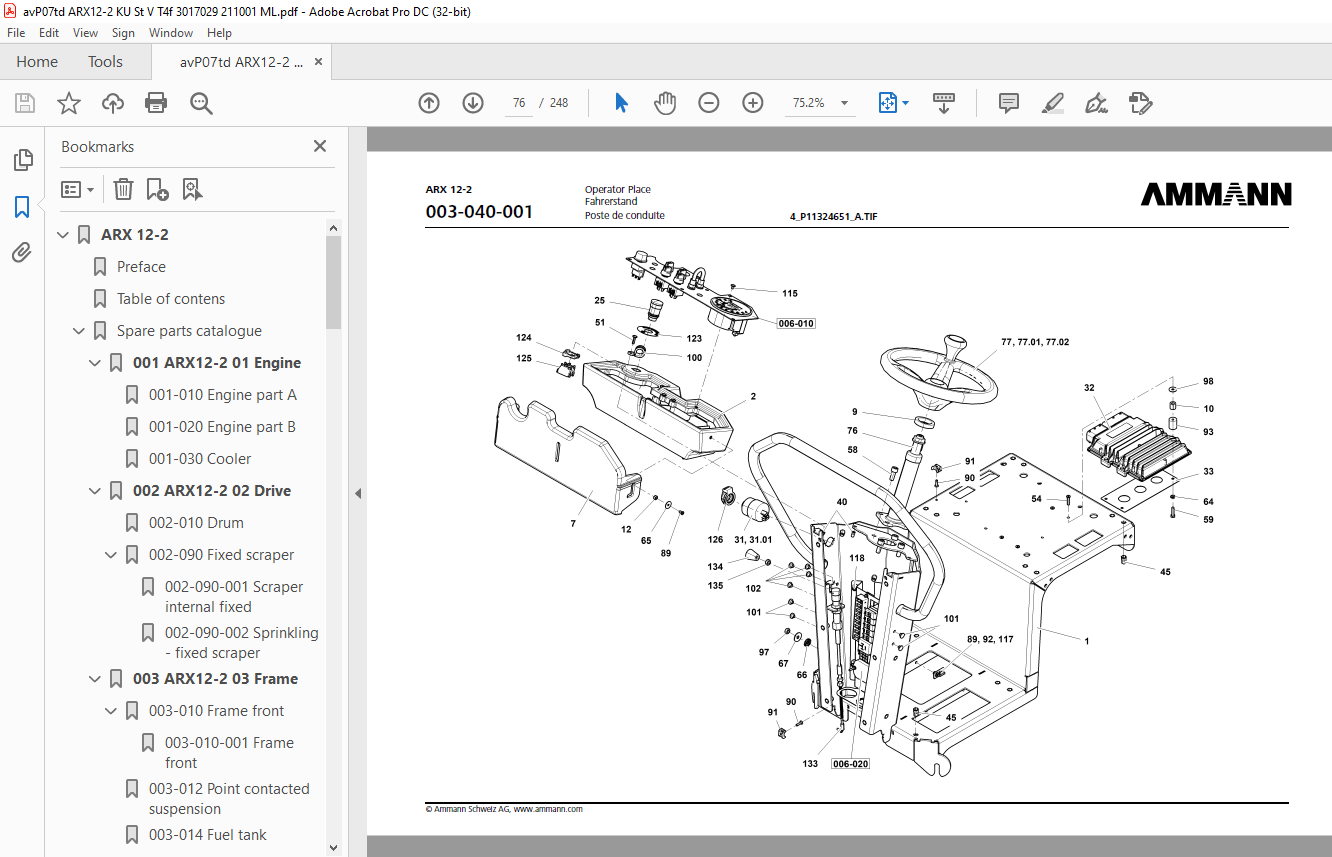This screenshot has height=857, width=1332.
Task: Go to next page arrow
Action: [473, 103]
